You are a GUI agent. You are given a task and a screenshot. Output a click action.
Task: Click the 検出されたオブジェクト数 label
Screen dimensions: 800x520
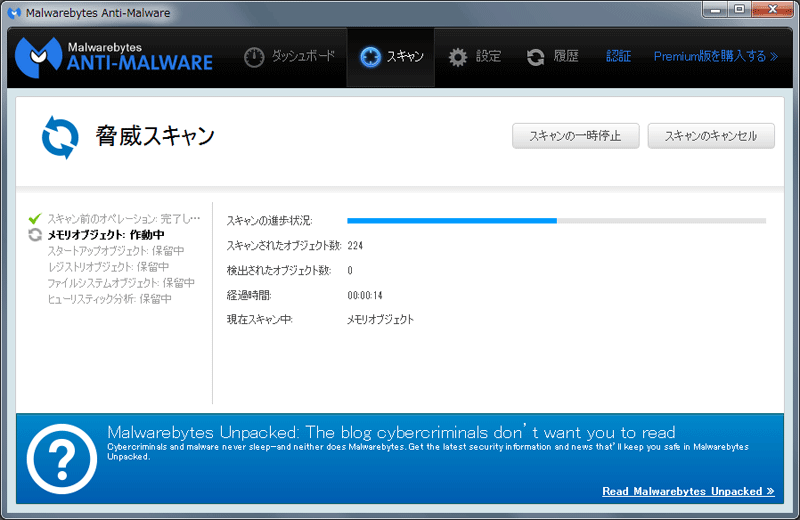pos(279,270)
